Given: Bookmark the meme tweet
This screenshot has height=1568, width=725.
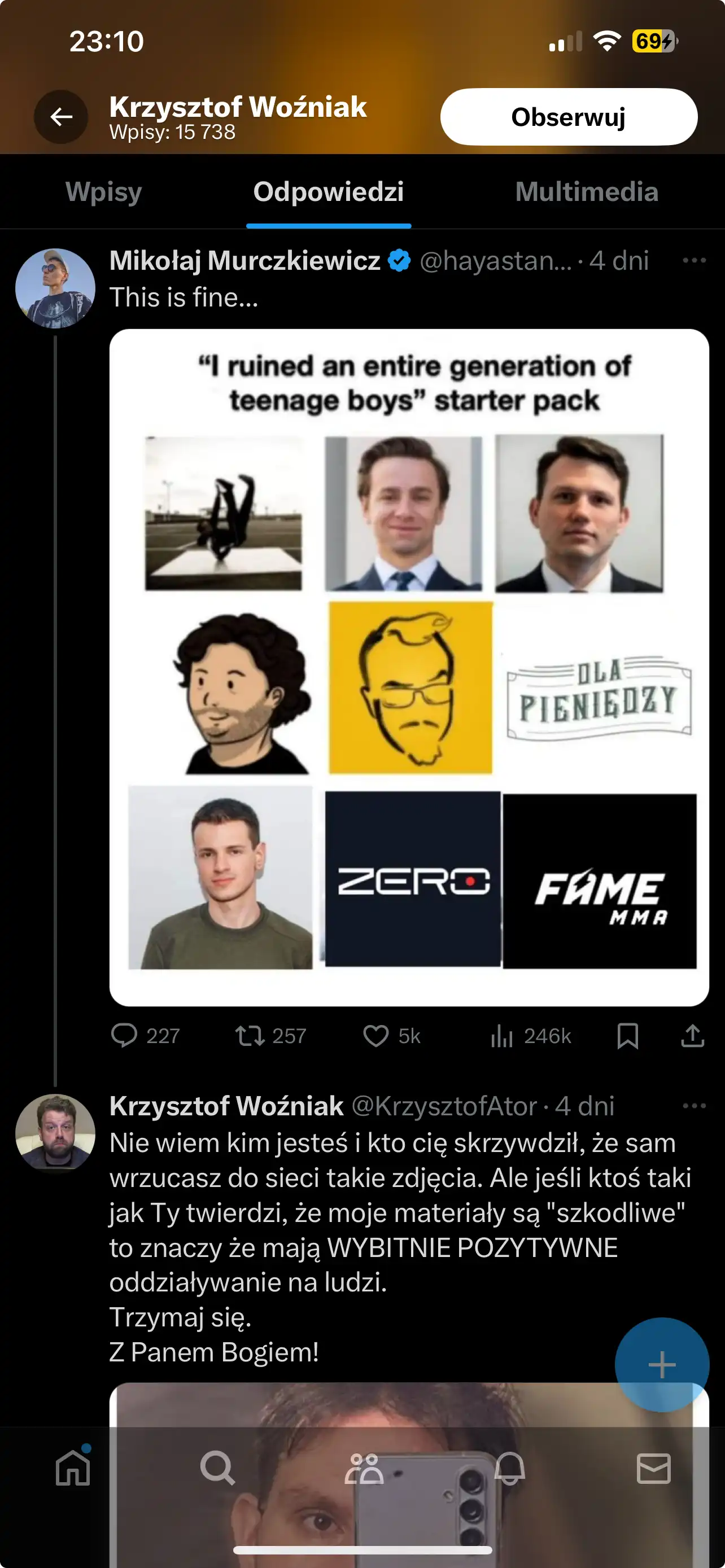Looking at the screenshot, I should (x=628, y=1036).
